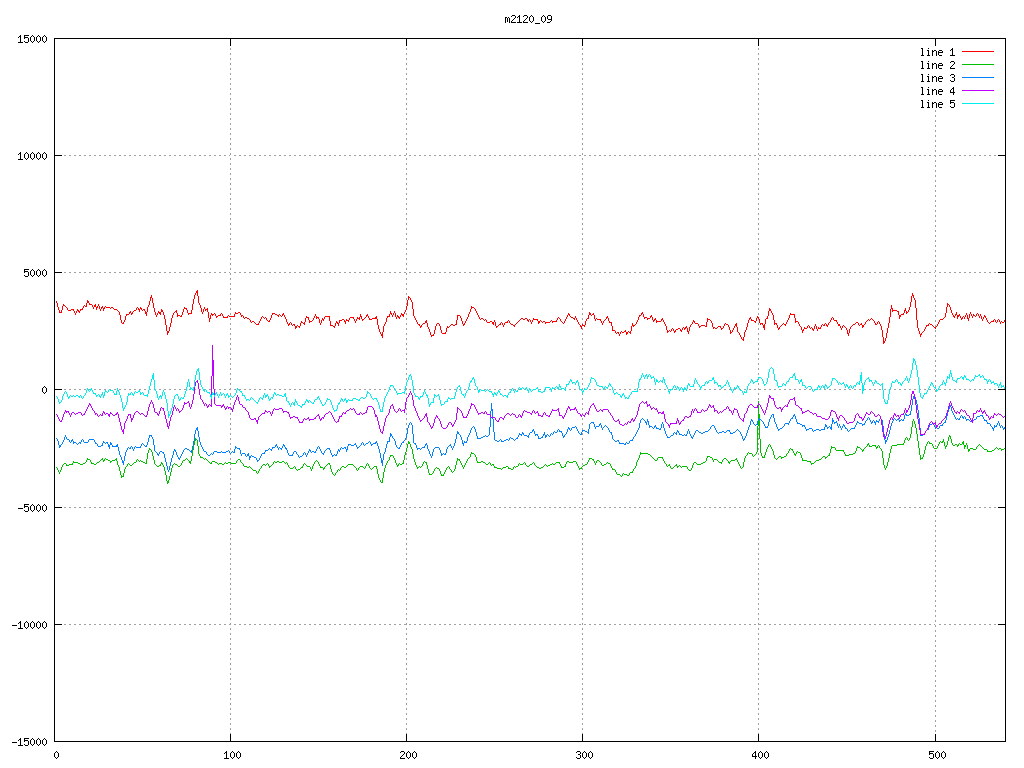Click the blue line 3 legend sample
This screenshot has width=1024, height=768.
tap(978, 78)
